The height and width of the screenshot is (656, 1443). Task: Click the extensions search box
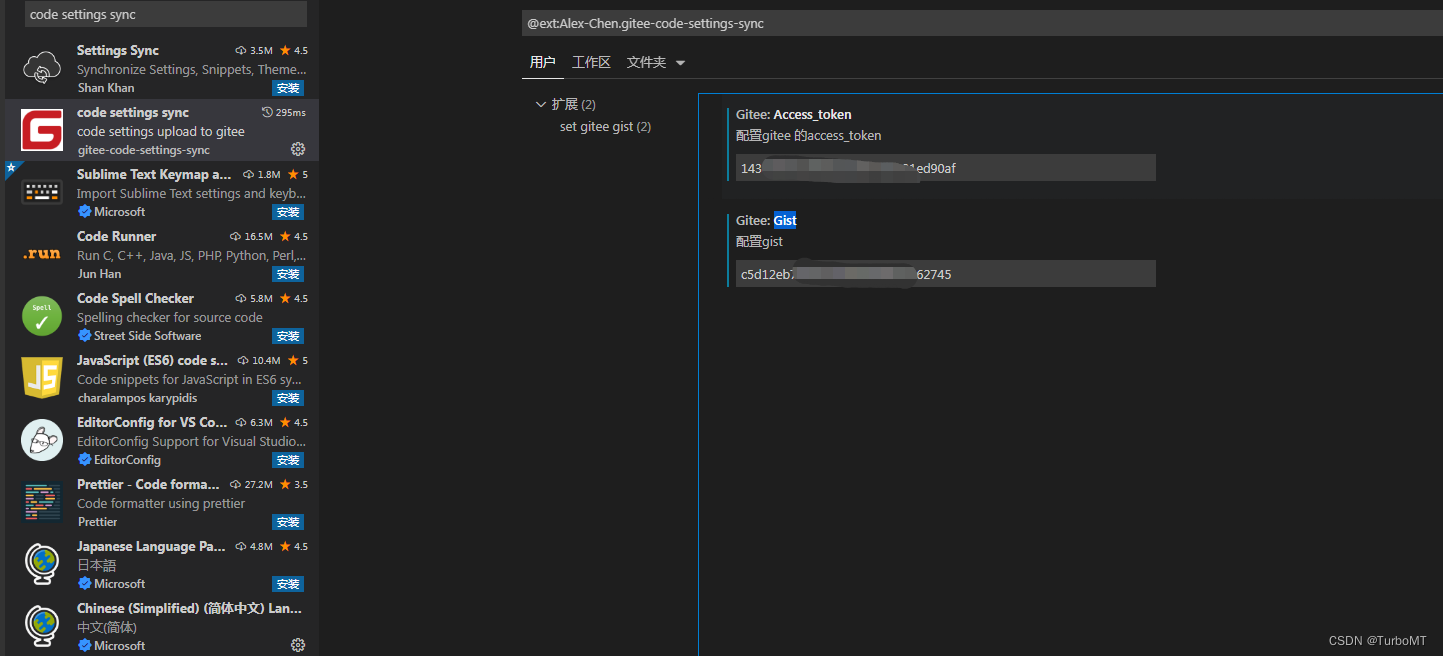click(166, 14)
